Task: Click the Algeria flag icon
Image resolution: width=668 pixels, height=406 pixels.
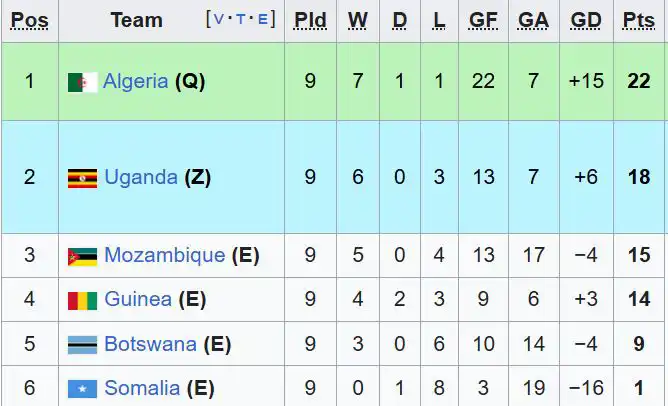Action: (82, 82)
